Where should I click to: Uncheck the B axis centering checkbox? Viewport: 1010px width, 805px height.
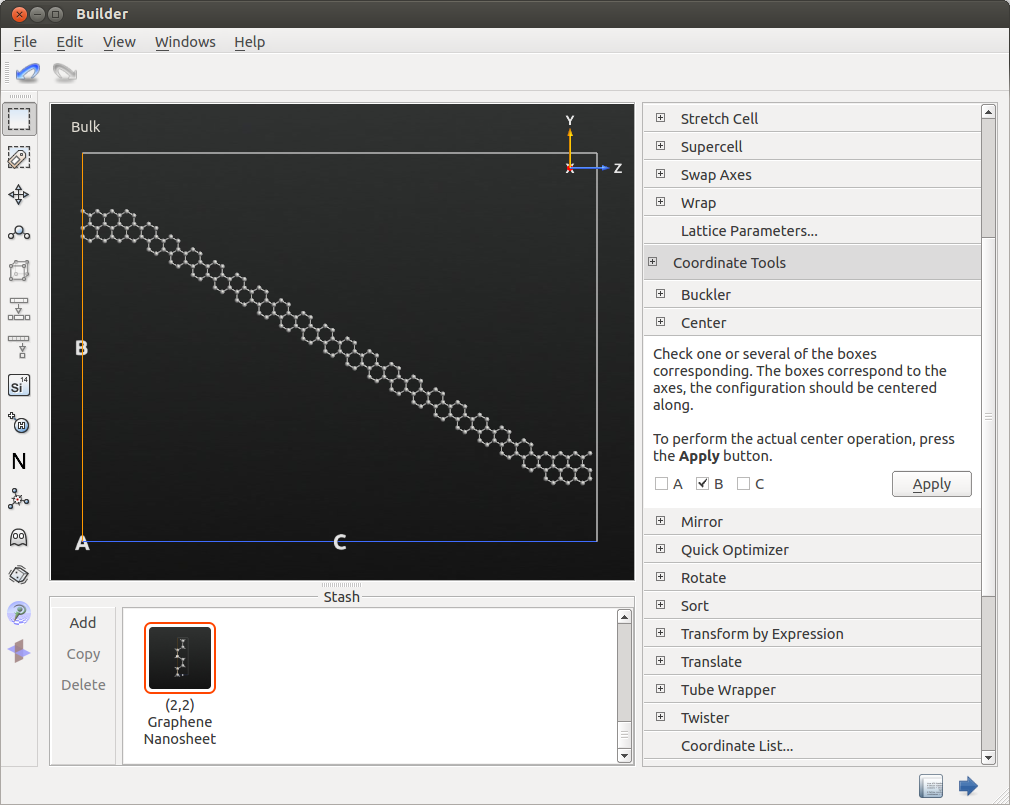703,484
